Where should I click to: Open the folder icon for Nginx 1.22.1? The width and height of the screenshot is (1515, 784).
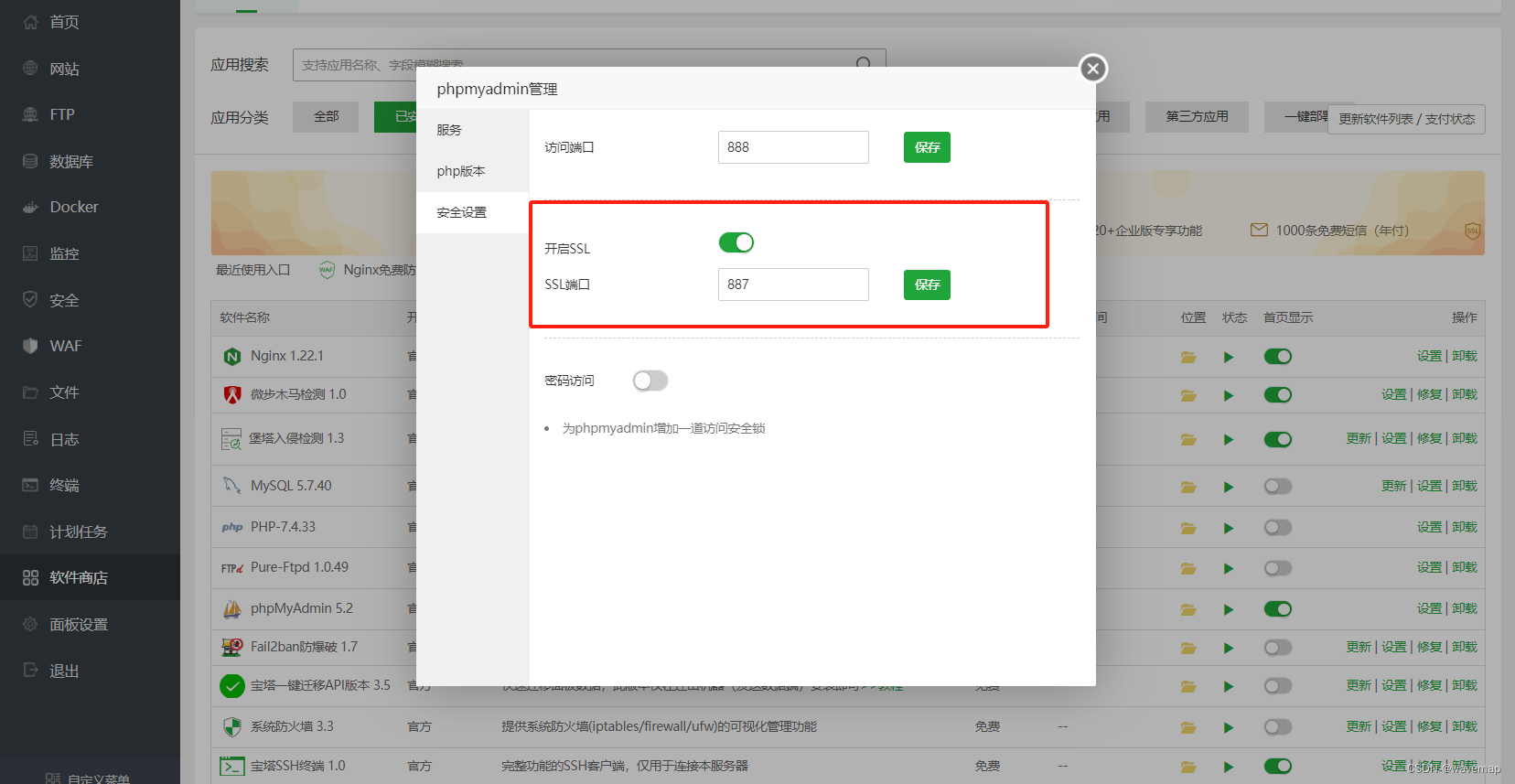[1188, 357]
